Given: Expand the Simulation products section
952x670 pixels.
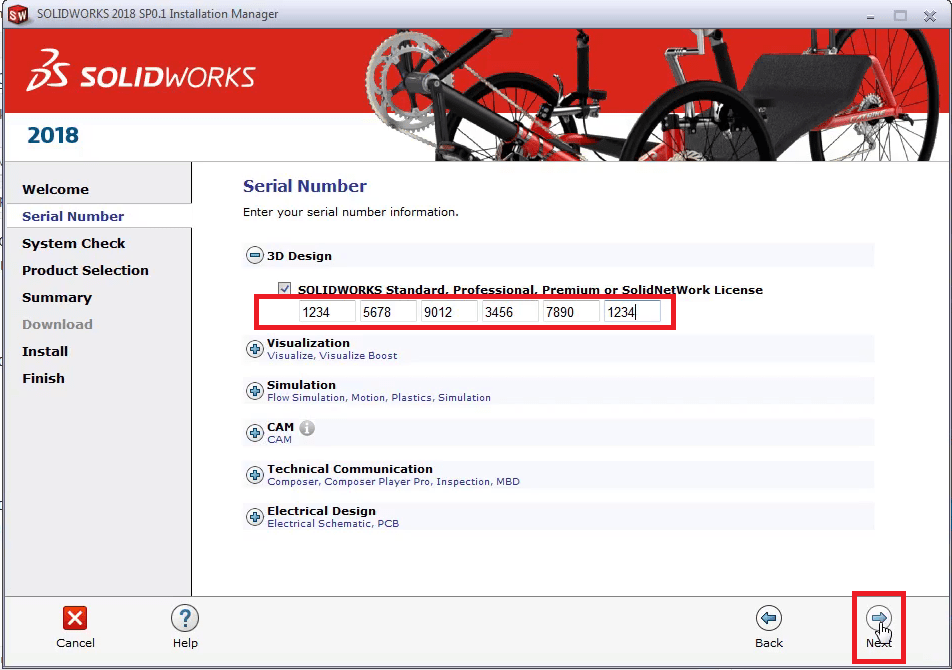Looking at the screenshot, I should [255, 390].
